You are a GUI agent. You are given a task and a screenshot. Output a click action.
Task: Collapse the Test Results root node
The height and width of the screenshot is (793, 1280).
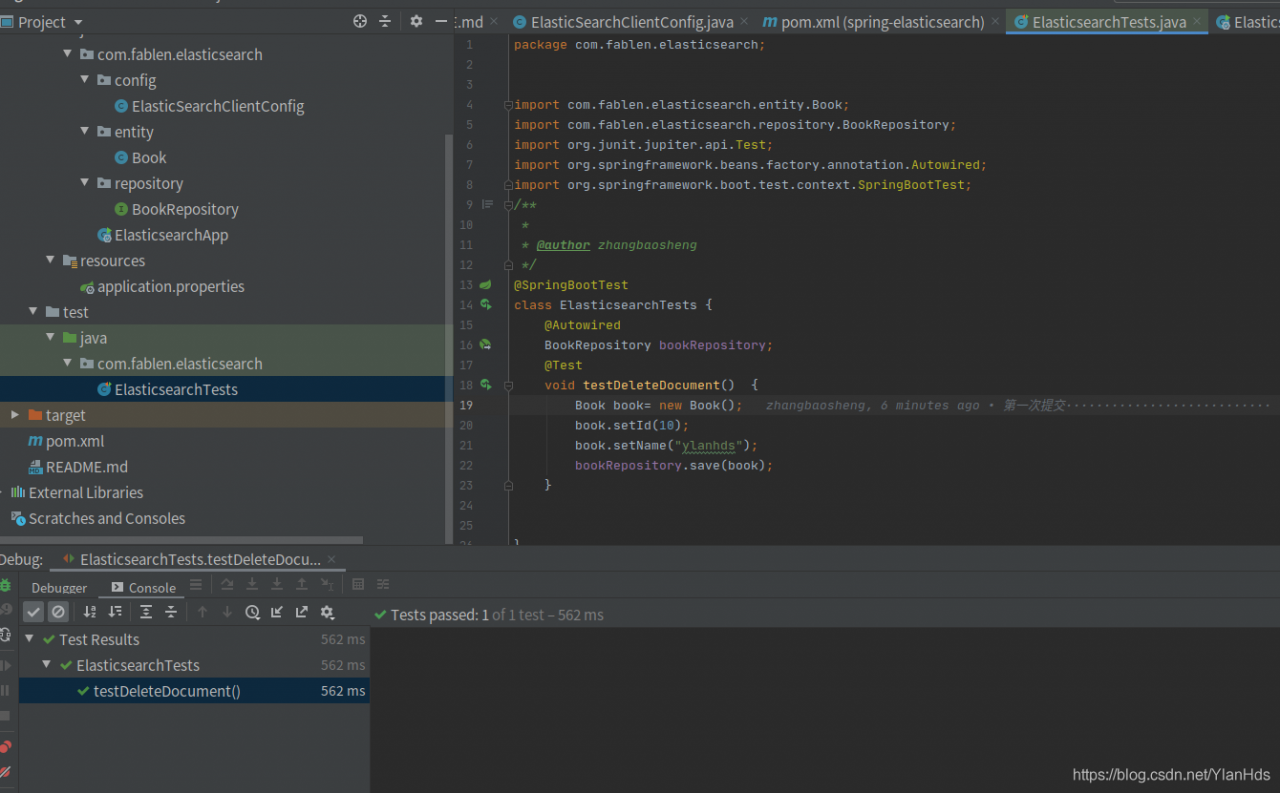point(29,639)
